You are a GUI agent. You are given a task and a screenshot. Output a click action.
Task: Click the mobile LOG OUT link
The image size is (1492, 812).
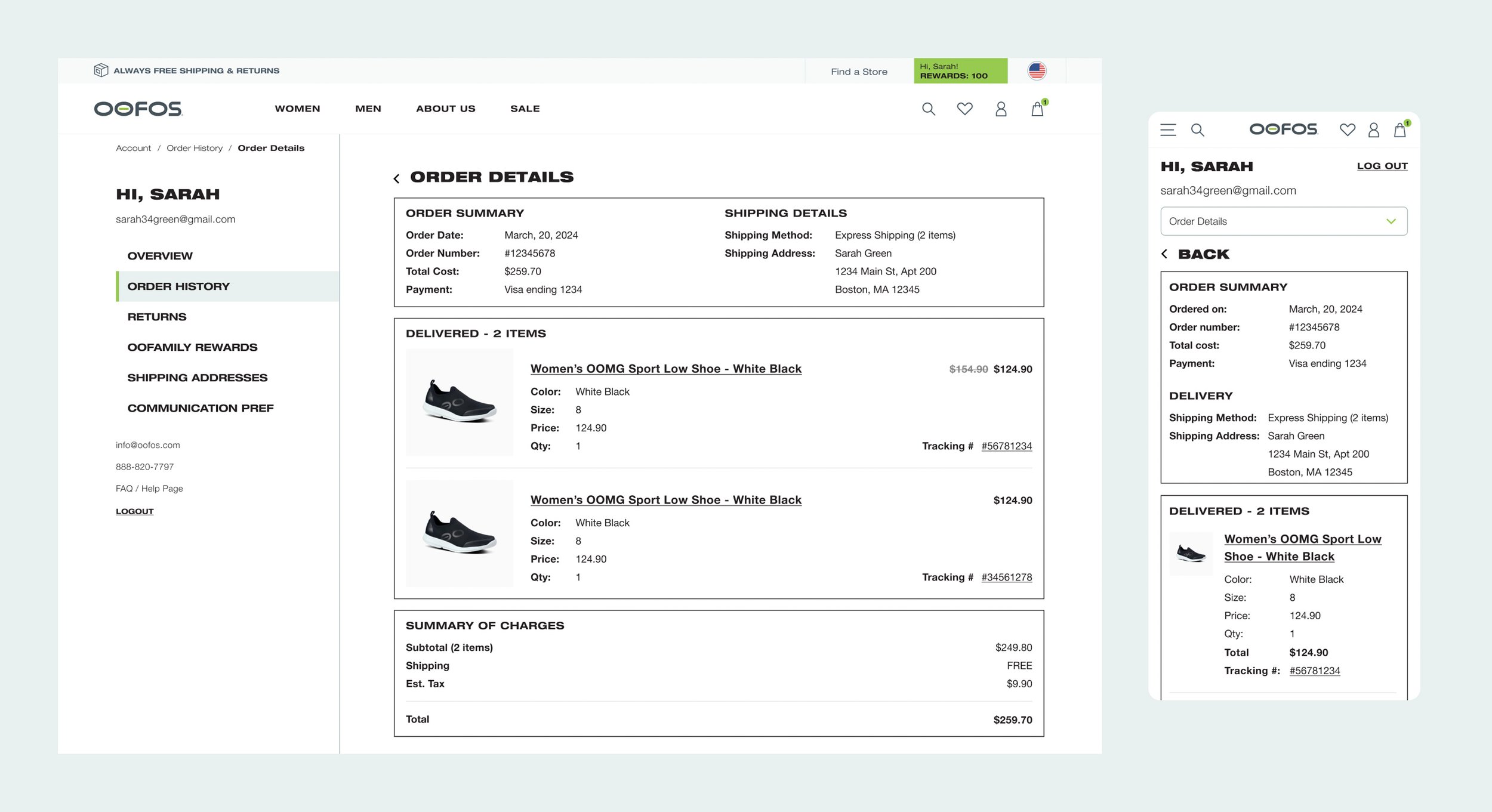pos(1382,166)
